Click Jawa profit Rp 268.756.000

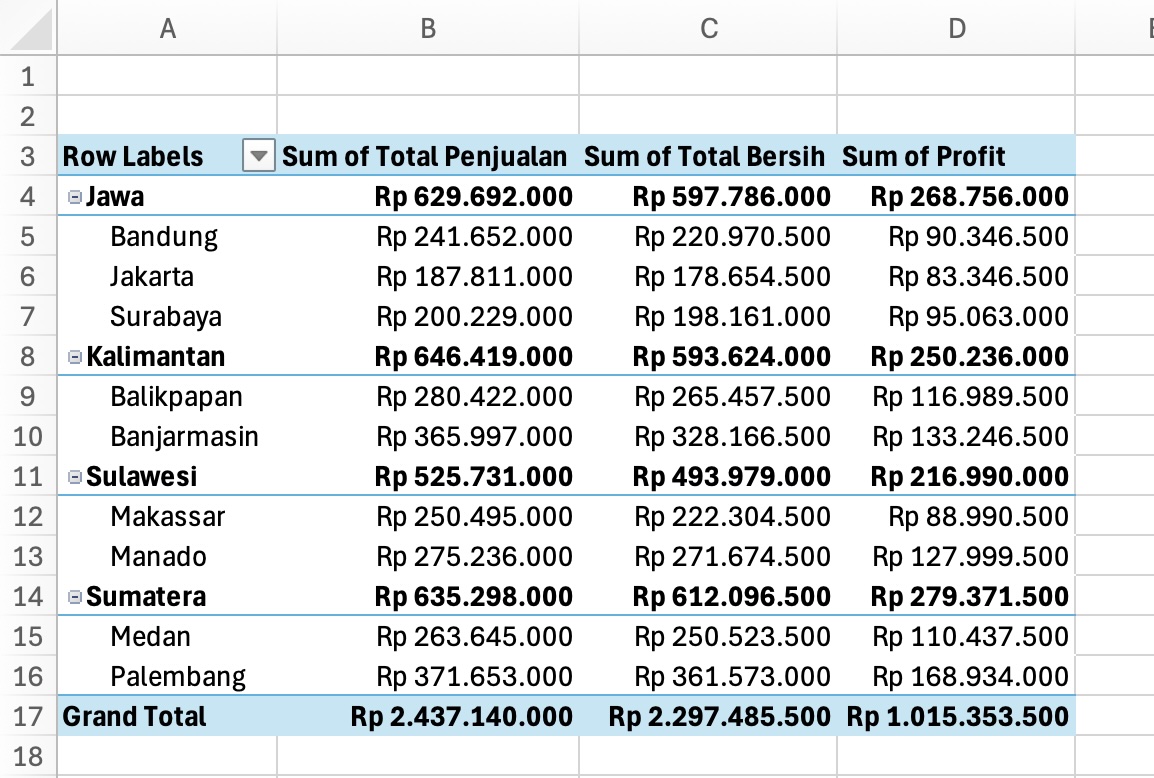(x=969, y=197)
